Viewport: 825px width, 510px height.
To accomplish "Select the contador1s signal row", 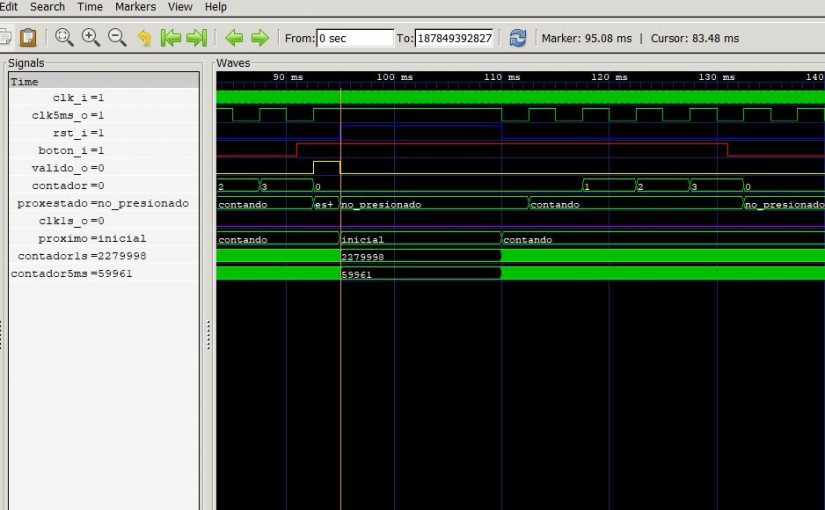I will [x=104, y=256].
